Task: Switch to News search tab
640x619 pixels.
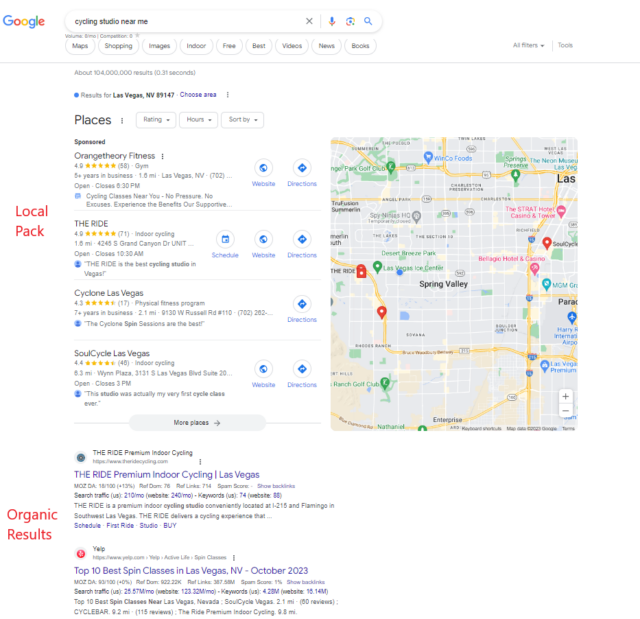Action: 327,46
